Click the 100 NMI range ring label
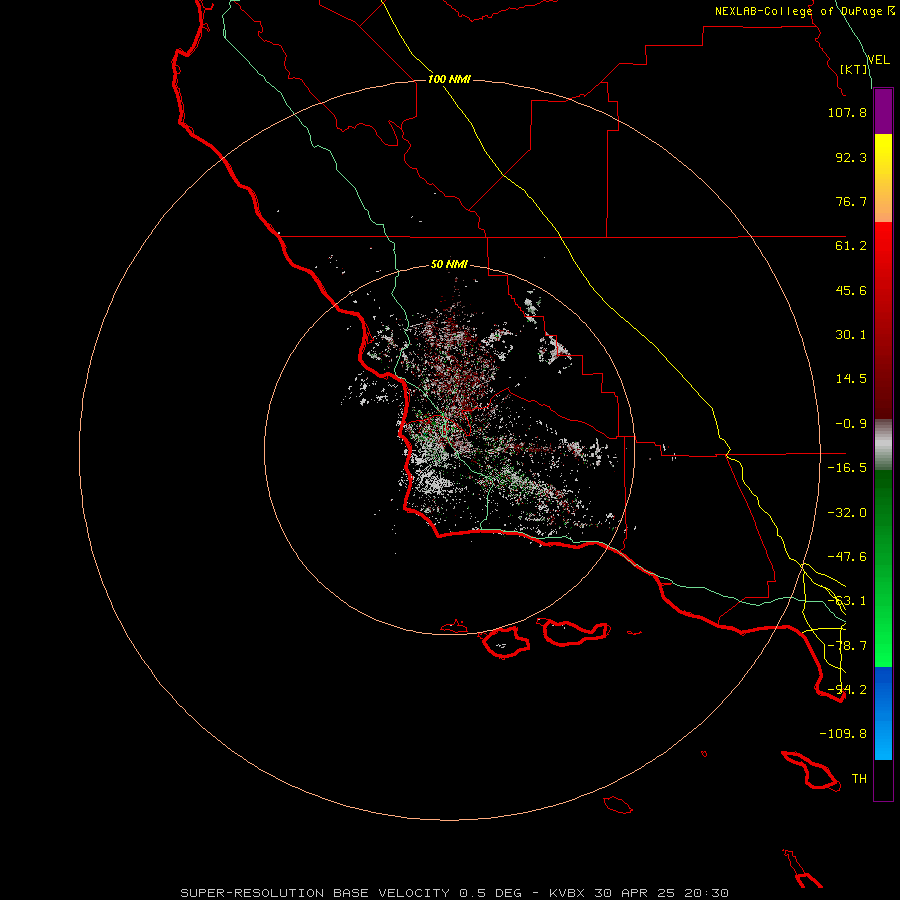 tap(449, 79)
